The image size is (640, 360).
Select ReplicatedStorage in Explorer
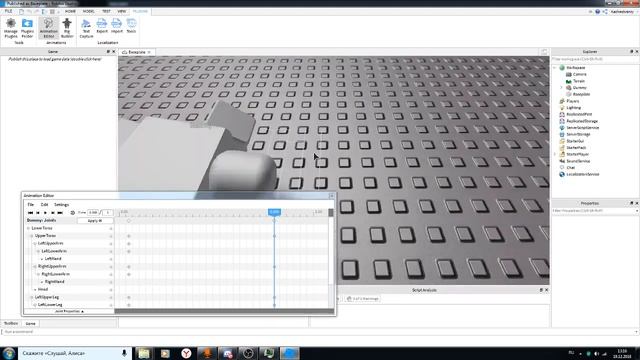pyautogui.click(x=582, y=121)
